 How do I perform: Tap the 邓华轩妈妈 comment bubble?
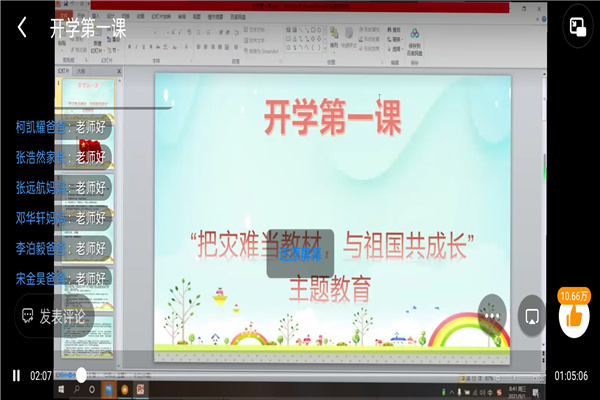pos(61,217)
